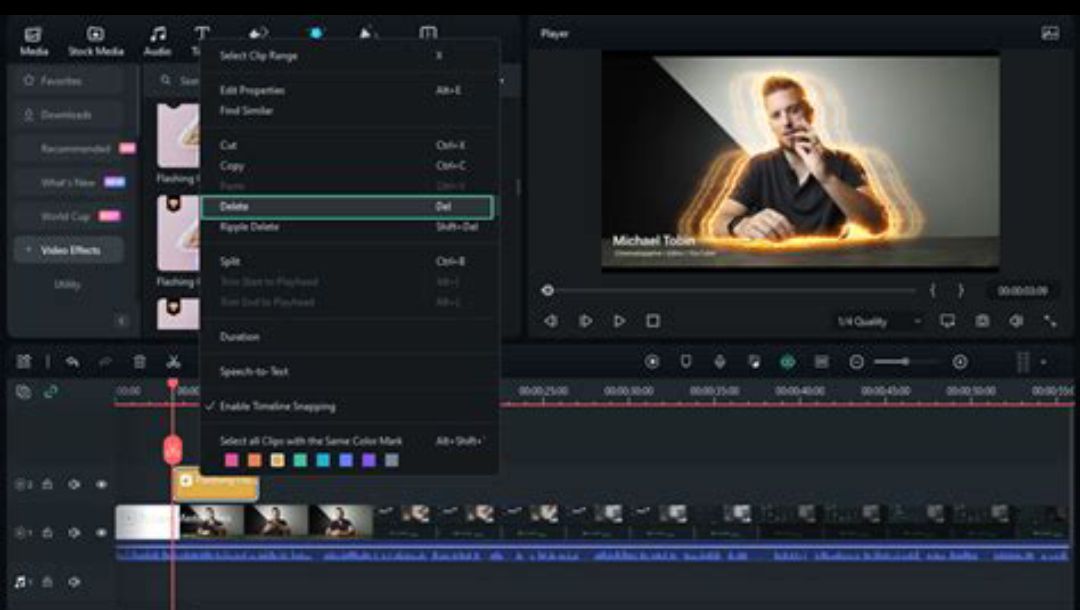Open the Downloads category in sidebar

pyautogui.click(x=68, y=114)
